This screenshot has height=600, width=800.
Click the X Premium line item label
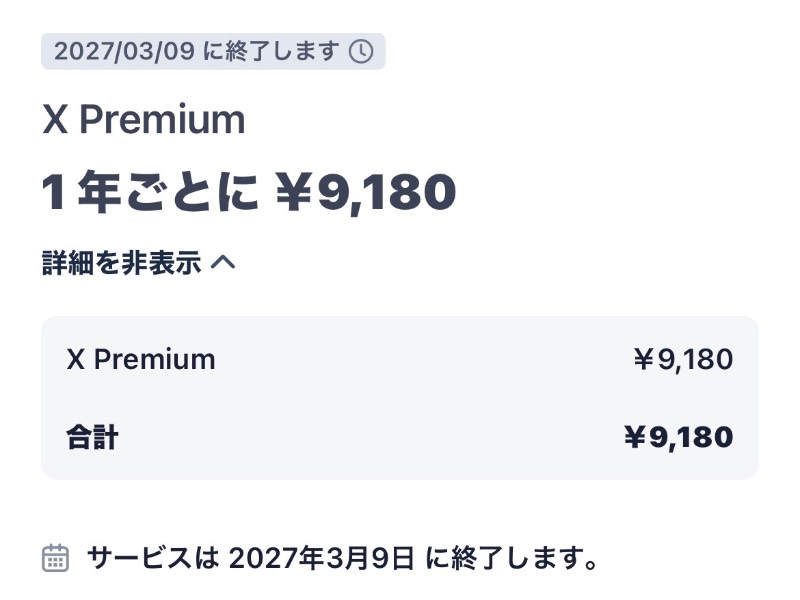click(x=141, y=359)
